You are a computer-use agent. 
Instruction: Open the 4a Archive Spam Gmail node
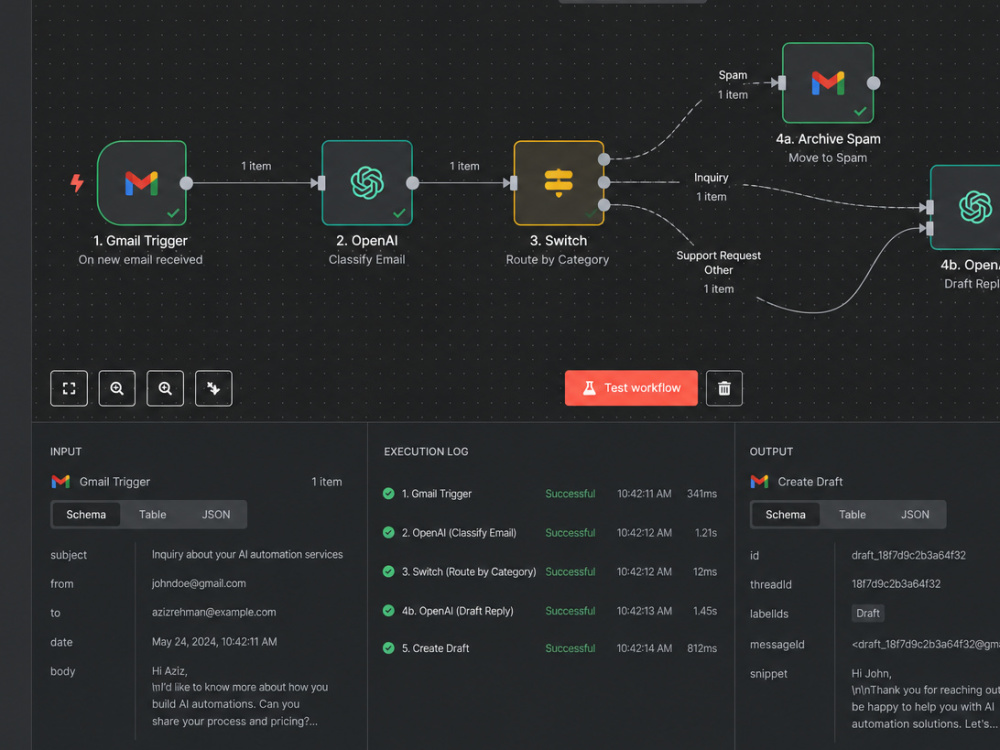click(x=828, y=83)
